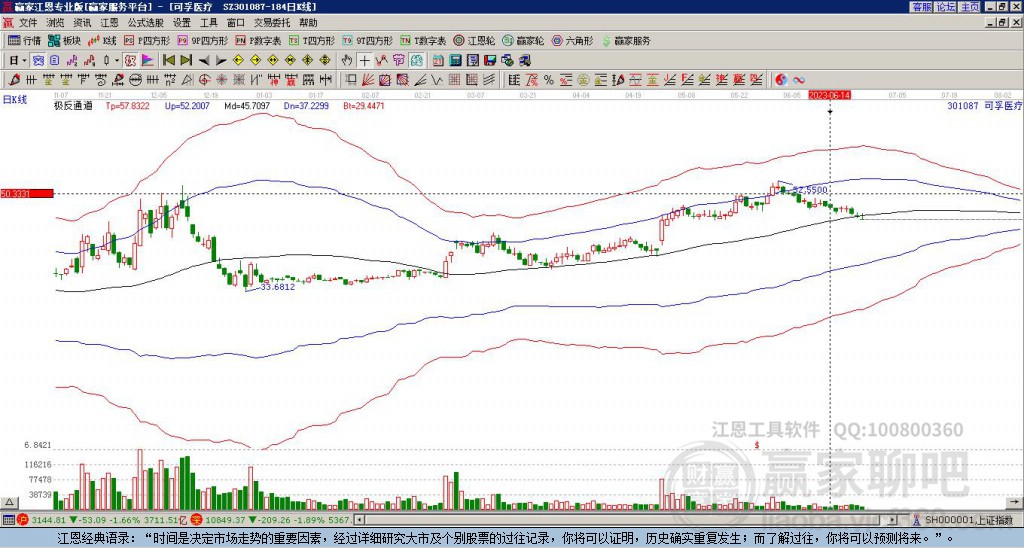1024x548 pixels.
Task: Open the 浏览 menu
Action: coord(56,23)
